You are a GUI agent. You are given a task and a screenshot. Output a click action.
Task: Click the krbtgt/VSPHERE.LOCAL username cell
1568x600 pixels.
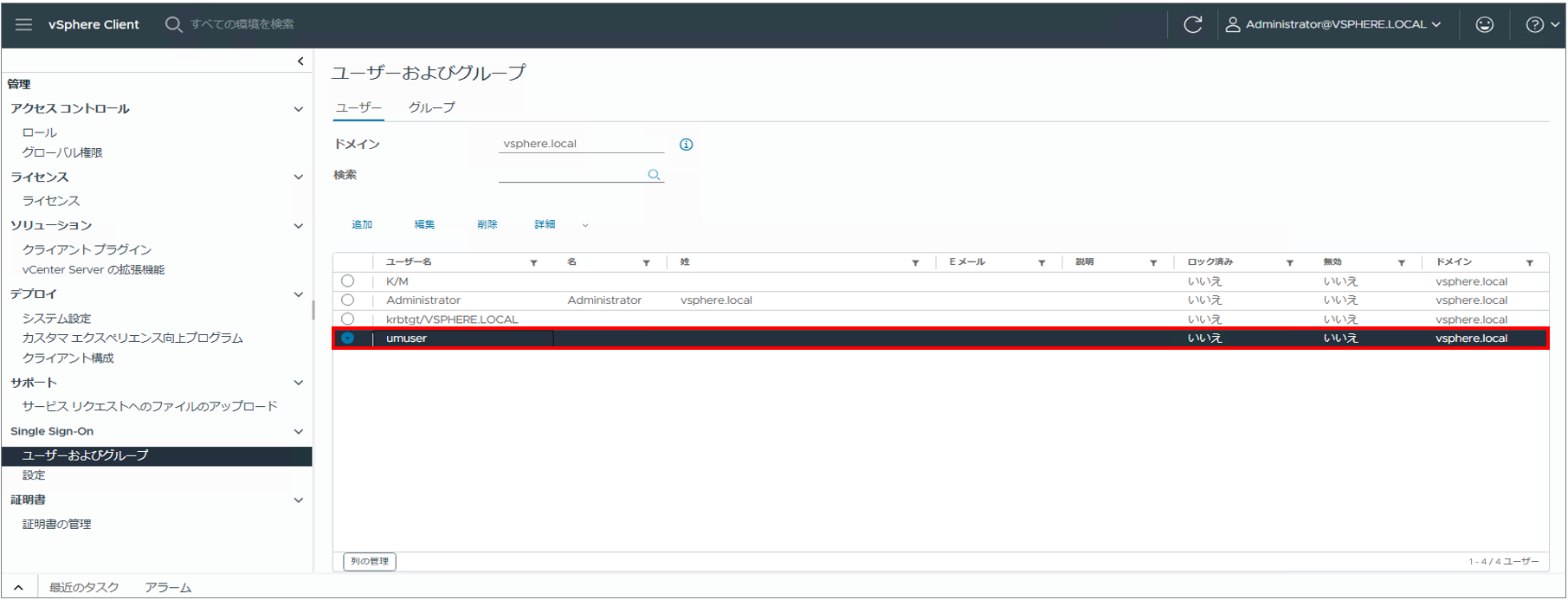click(452, 319)
